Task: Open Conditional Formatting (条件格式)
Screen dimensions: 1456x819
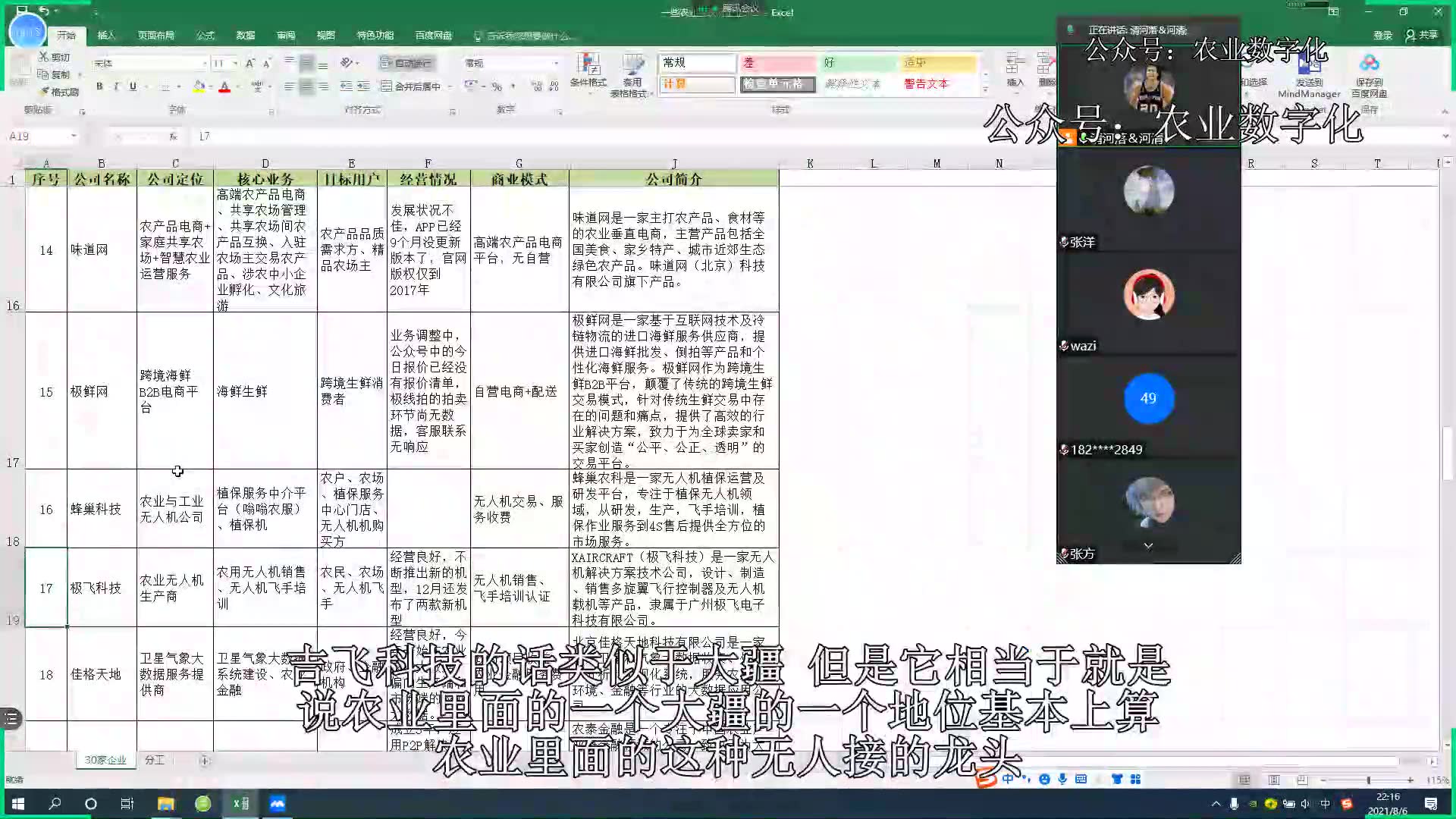Action: pos(588,74)
